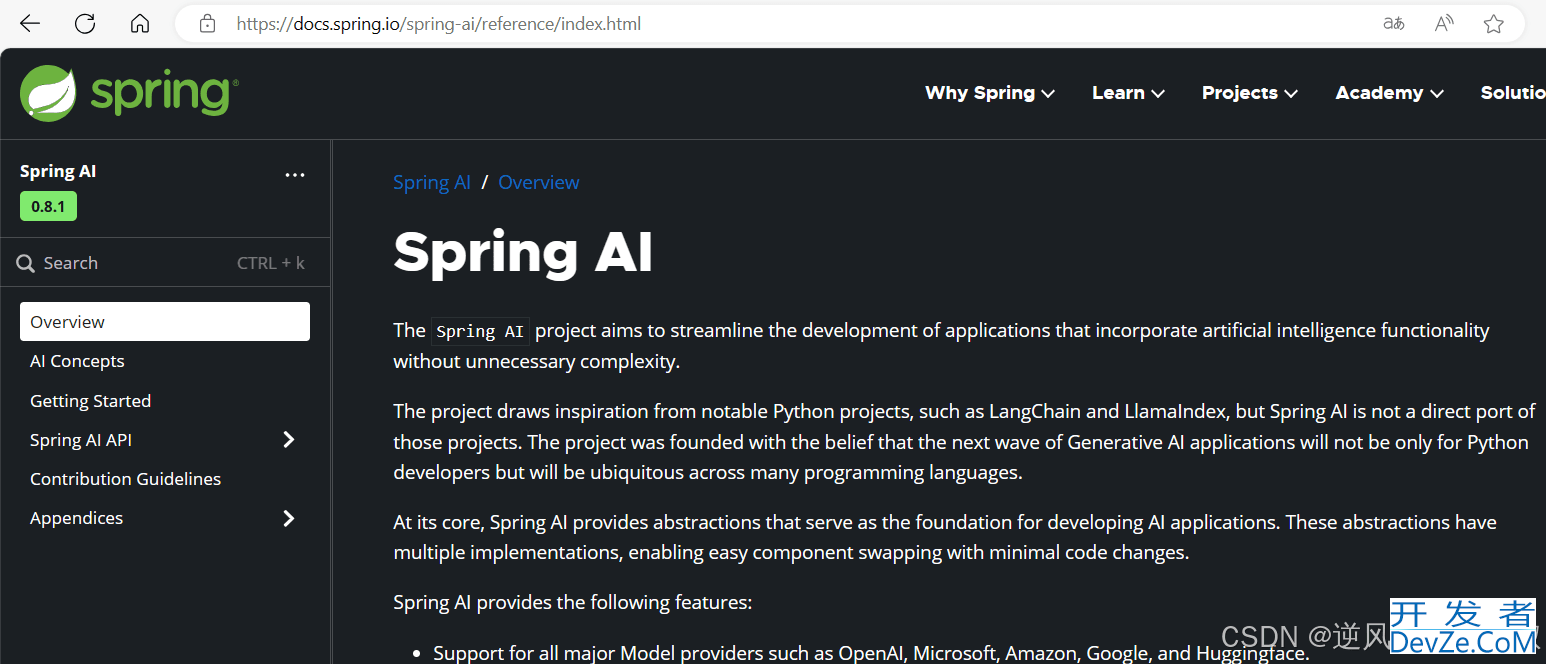Open the Projects dropdown menu
Viewport: 1546px width, 664px height.
coord(1250,93)
